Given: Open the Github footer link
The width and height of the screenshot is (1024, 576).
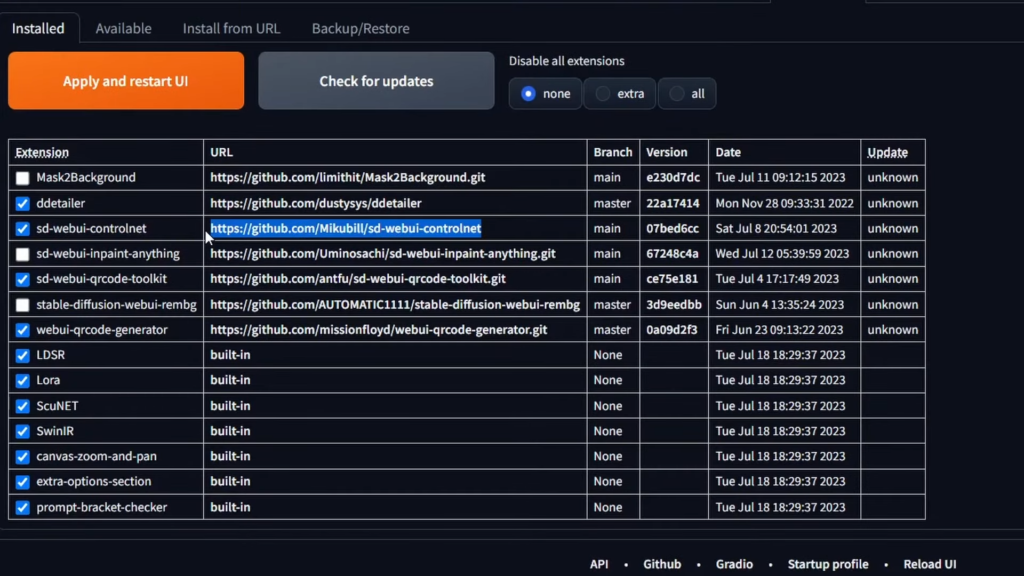Looking at the screenshot, I should click(x=662, y=564).
